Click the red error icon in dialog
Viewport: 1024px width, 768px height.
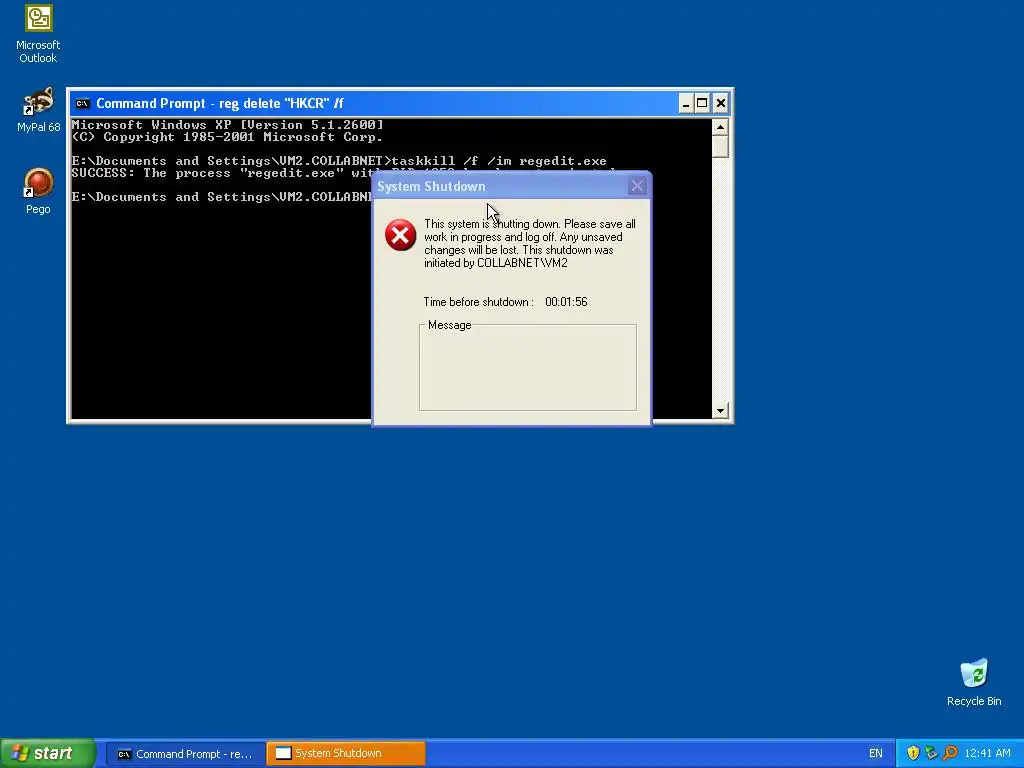(400, 235)
